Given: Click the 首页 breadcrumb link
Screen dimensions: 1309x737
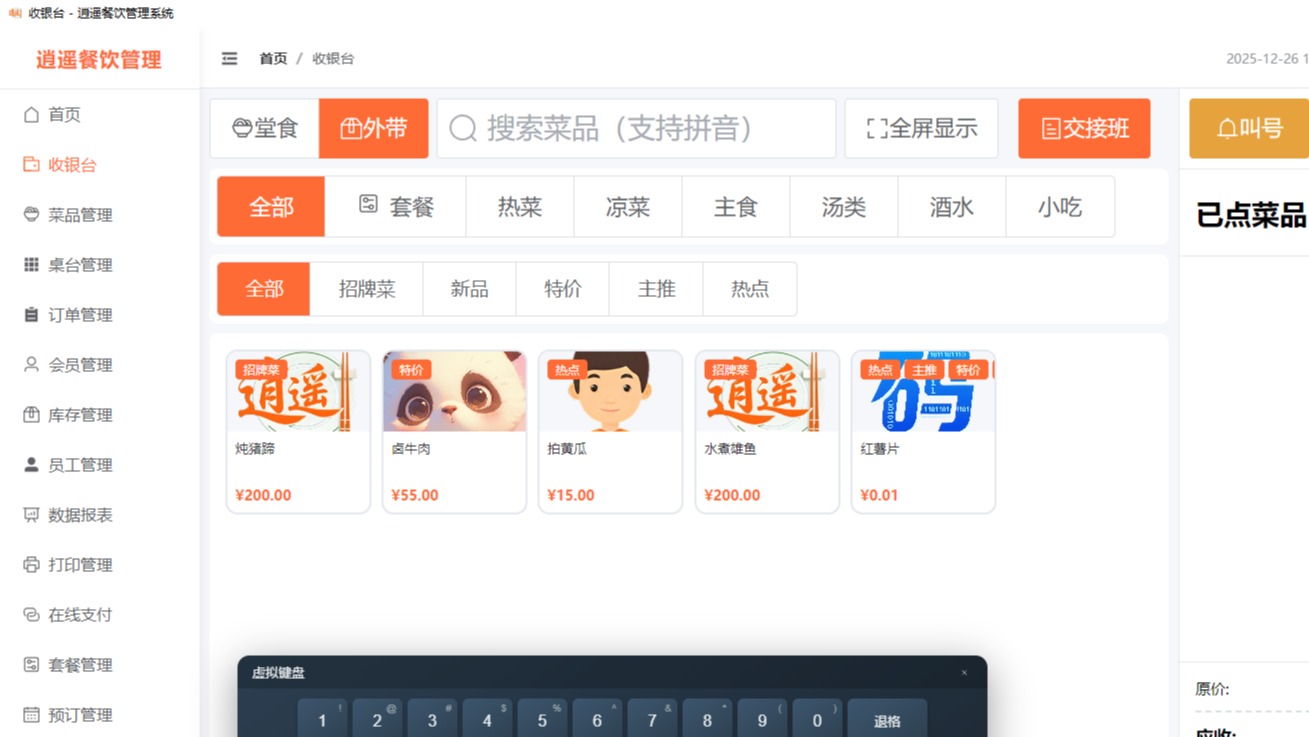Looking at the screenshot, I should coord(273,58).
